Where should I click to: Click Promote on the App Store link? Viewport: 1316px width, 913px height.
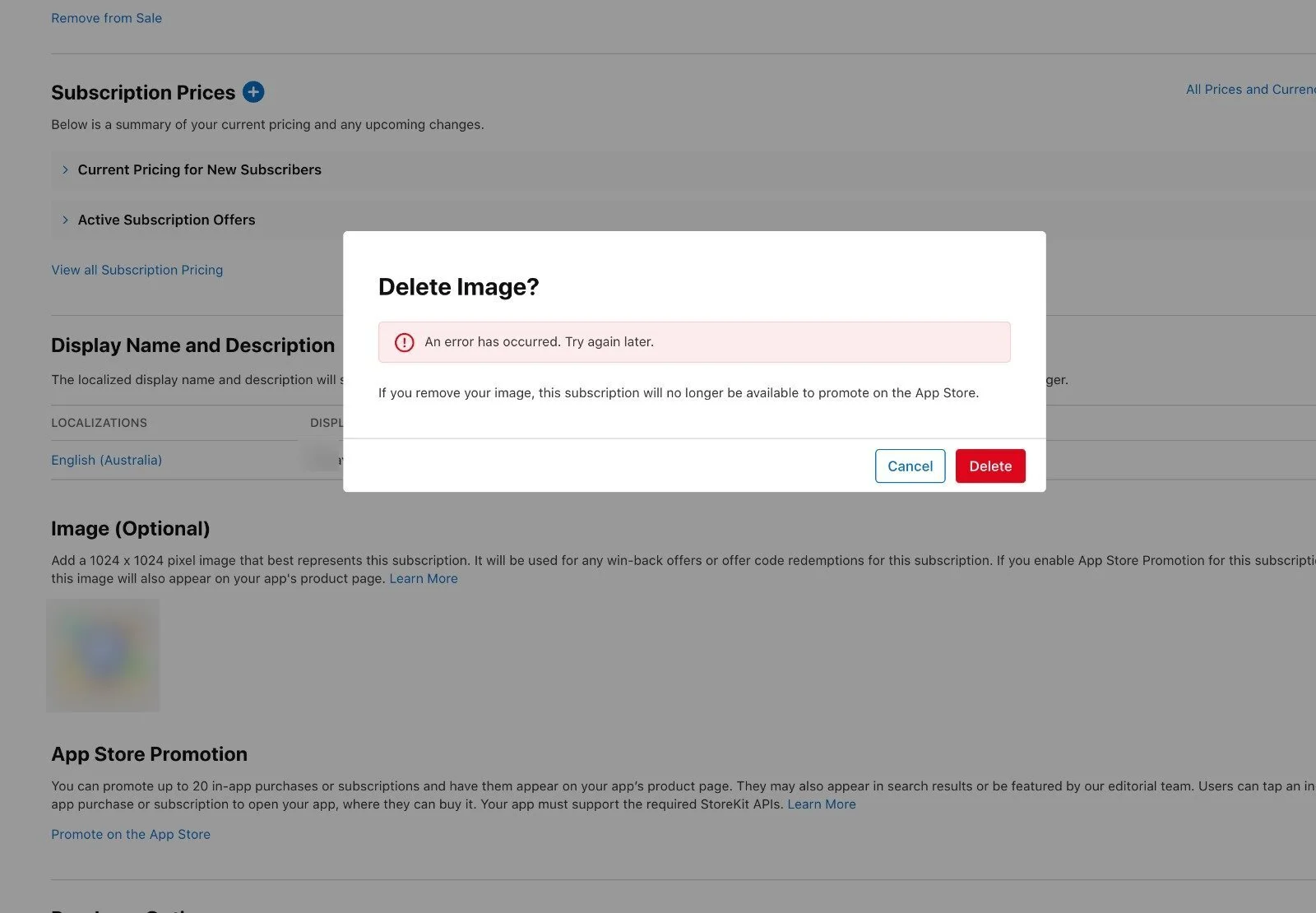[x=131, y=834]
